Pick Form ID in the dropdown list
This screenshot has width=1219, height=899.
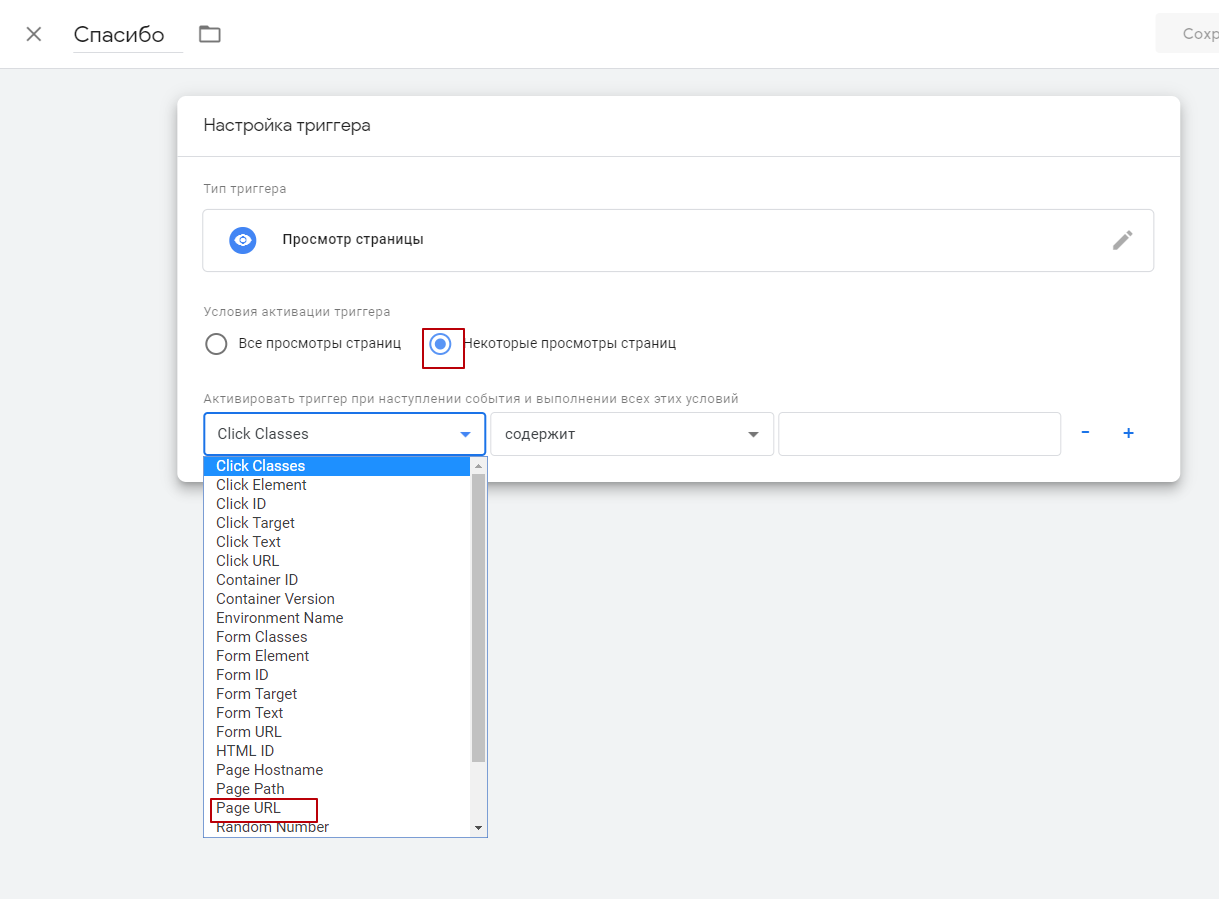tap(242, 675)
